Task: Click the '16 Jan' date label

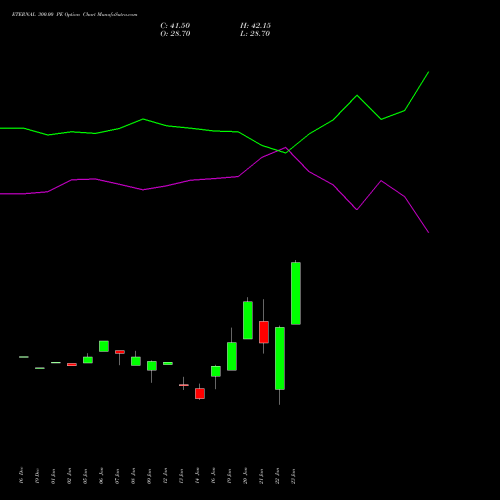Action: tap(213, 475)
